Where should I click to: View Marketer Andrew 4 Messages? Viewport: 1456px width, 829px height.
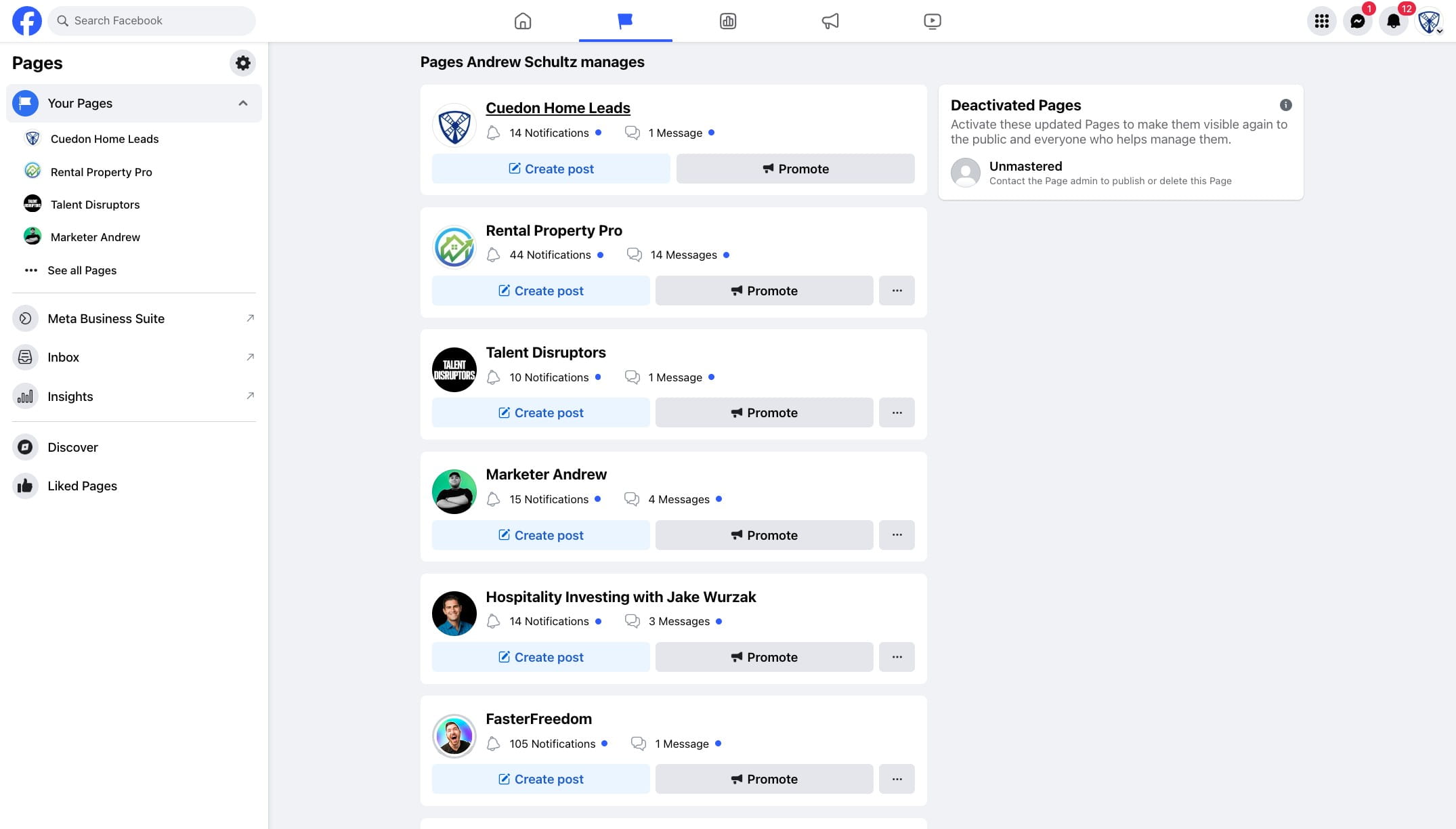[x=673, y=499]
